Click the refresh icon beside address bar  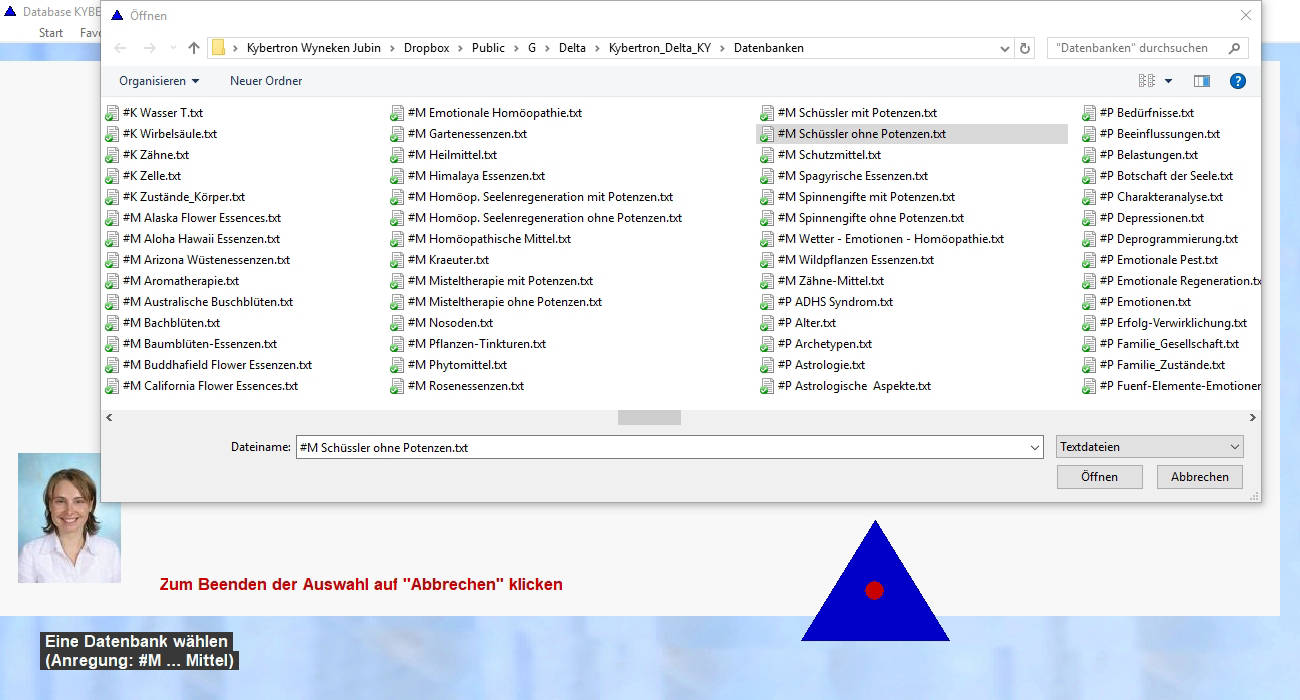(1025, 48)
